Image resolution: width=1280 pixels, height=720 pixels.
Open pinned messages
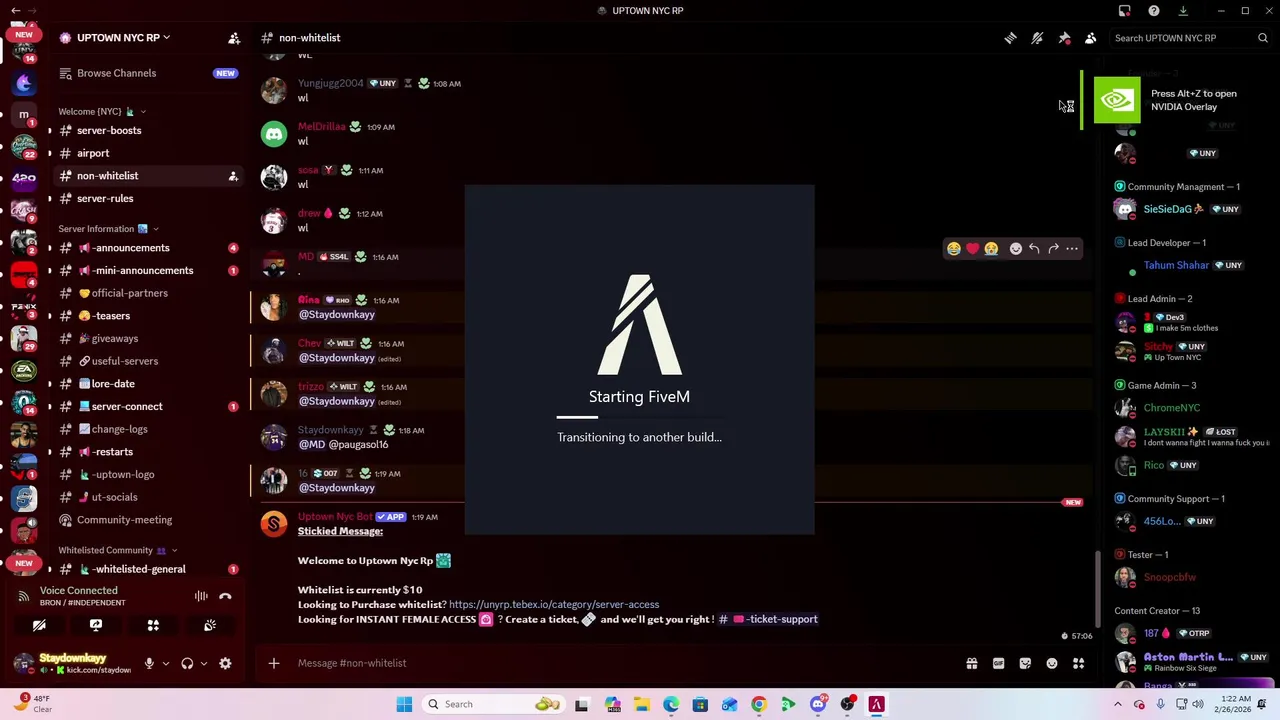[x=1064, y=38]
